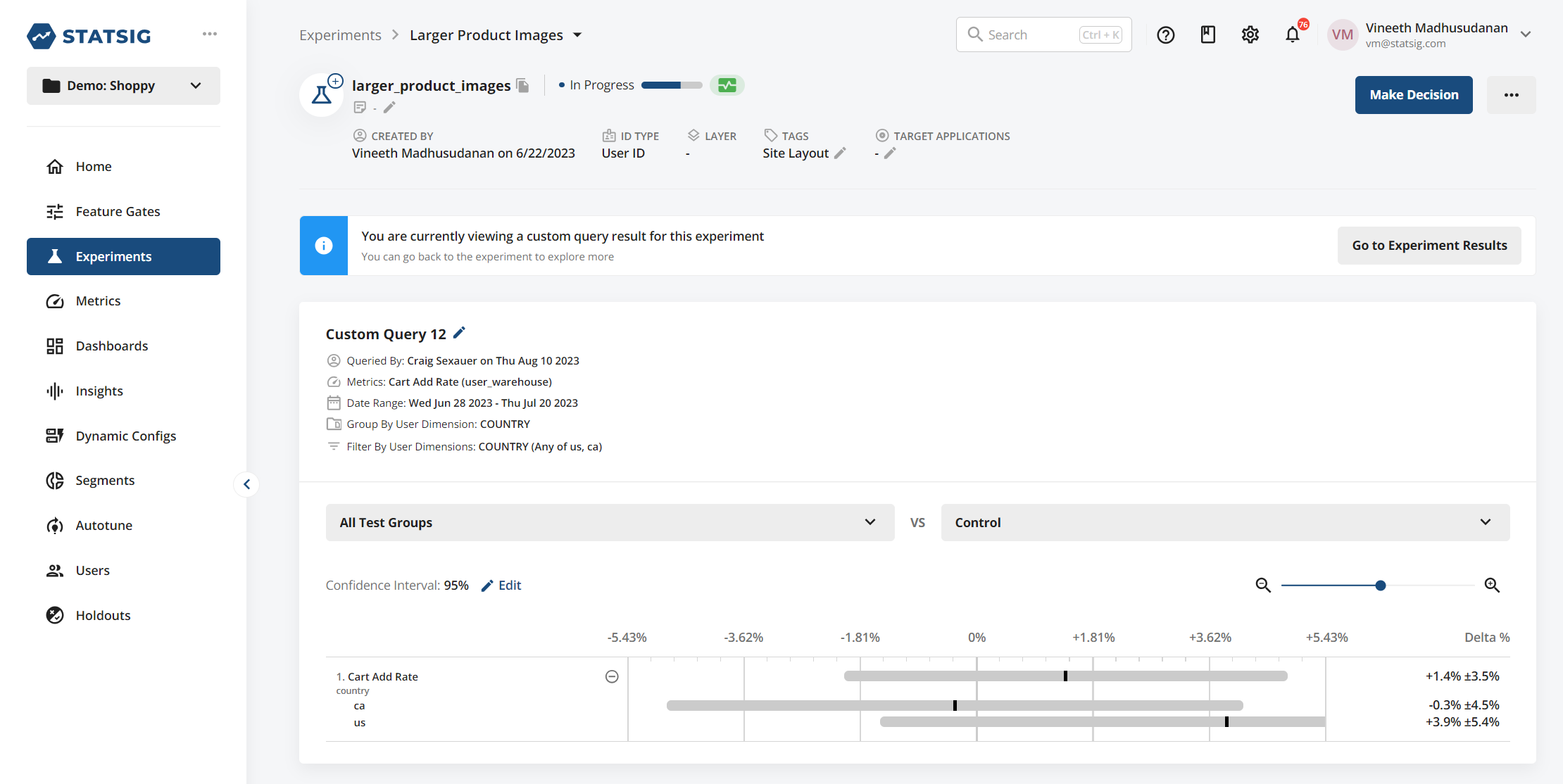
Task: Open the settings gear icon
Action: 1250,34
